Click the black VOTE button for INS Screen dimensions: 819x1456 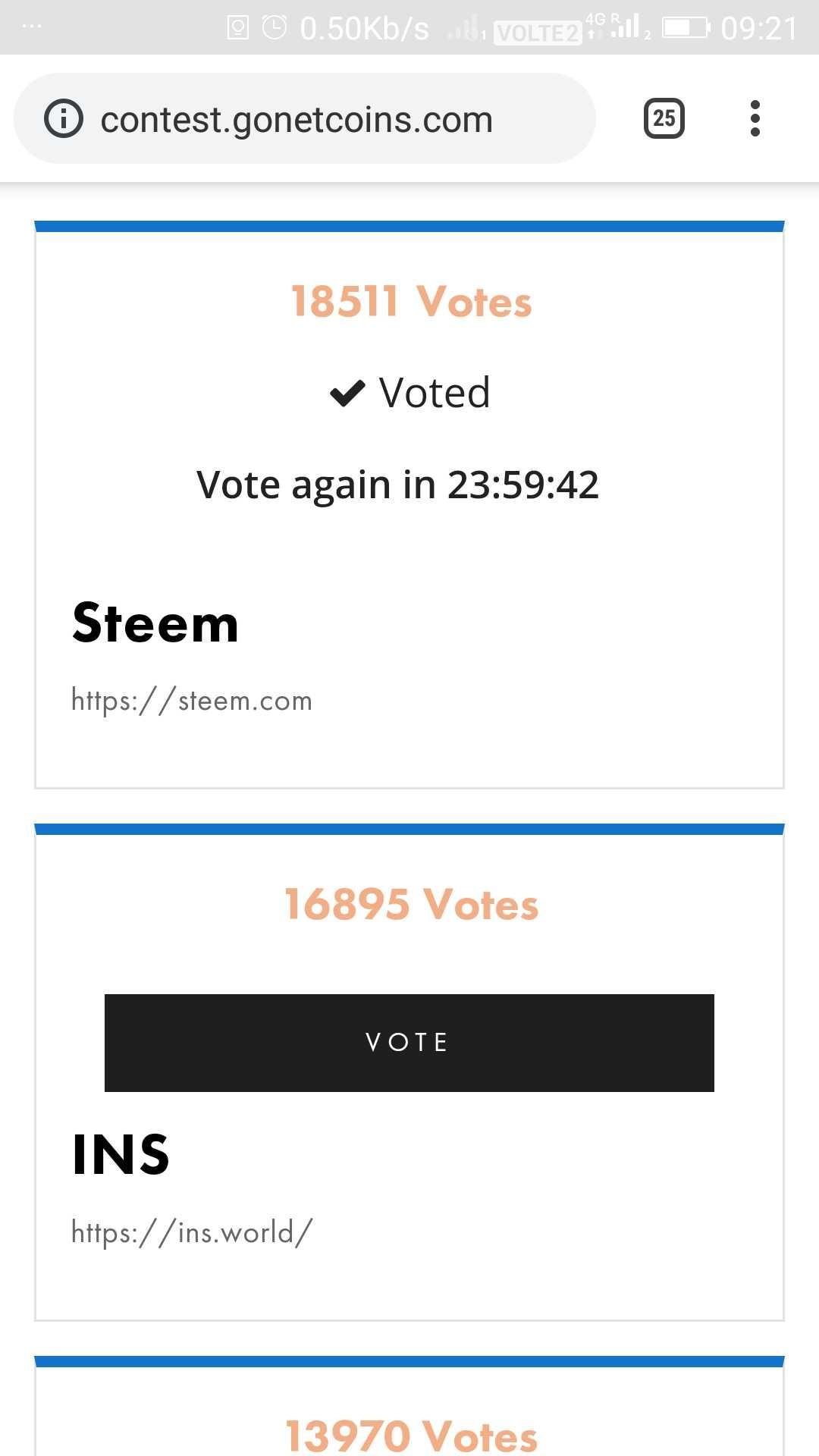[409, 1043]
